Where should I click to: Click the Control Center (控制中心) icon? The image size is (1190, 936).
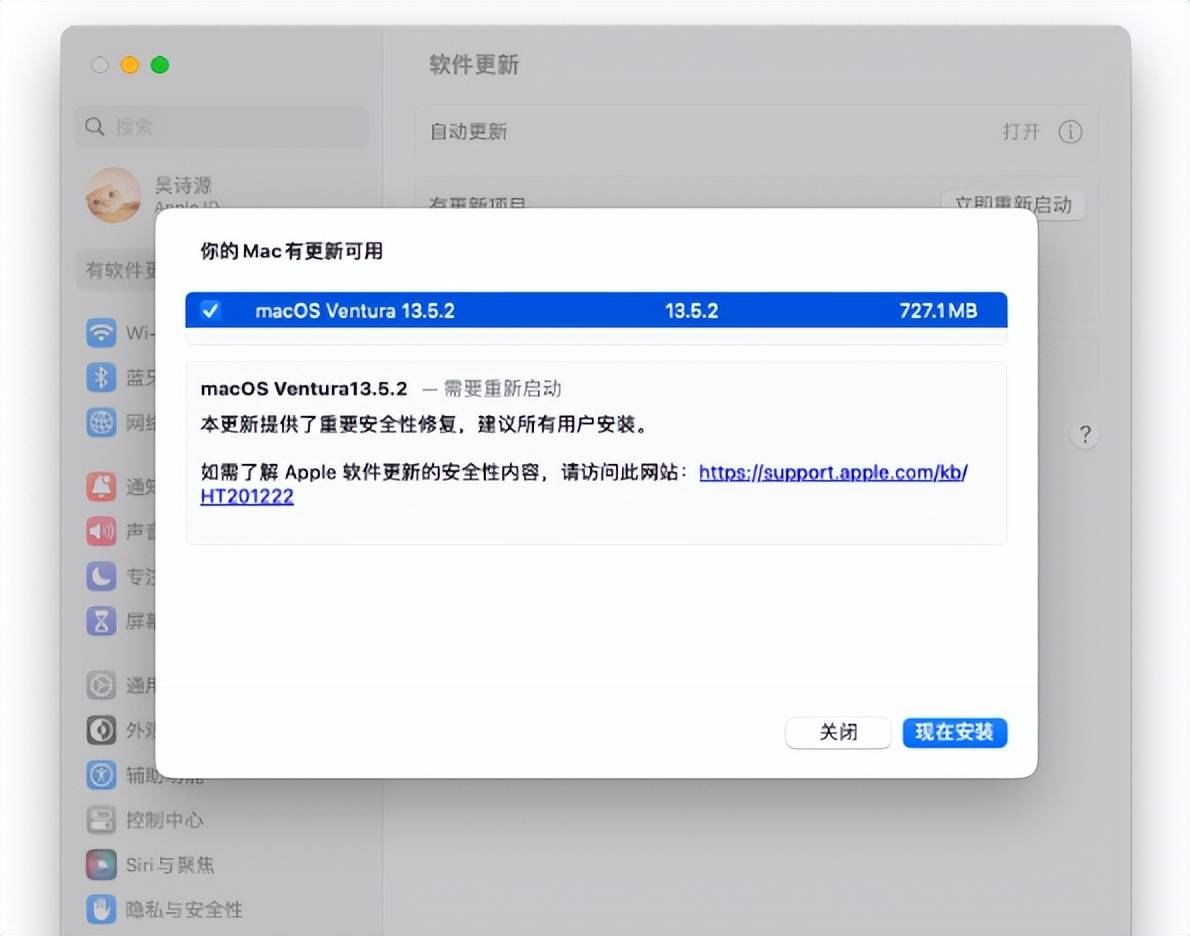pos(101,819)
